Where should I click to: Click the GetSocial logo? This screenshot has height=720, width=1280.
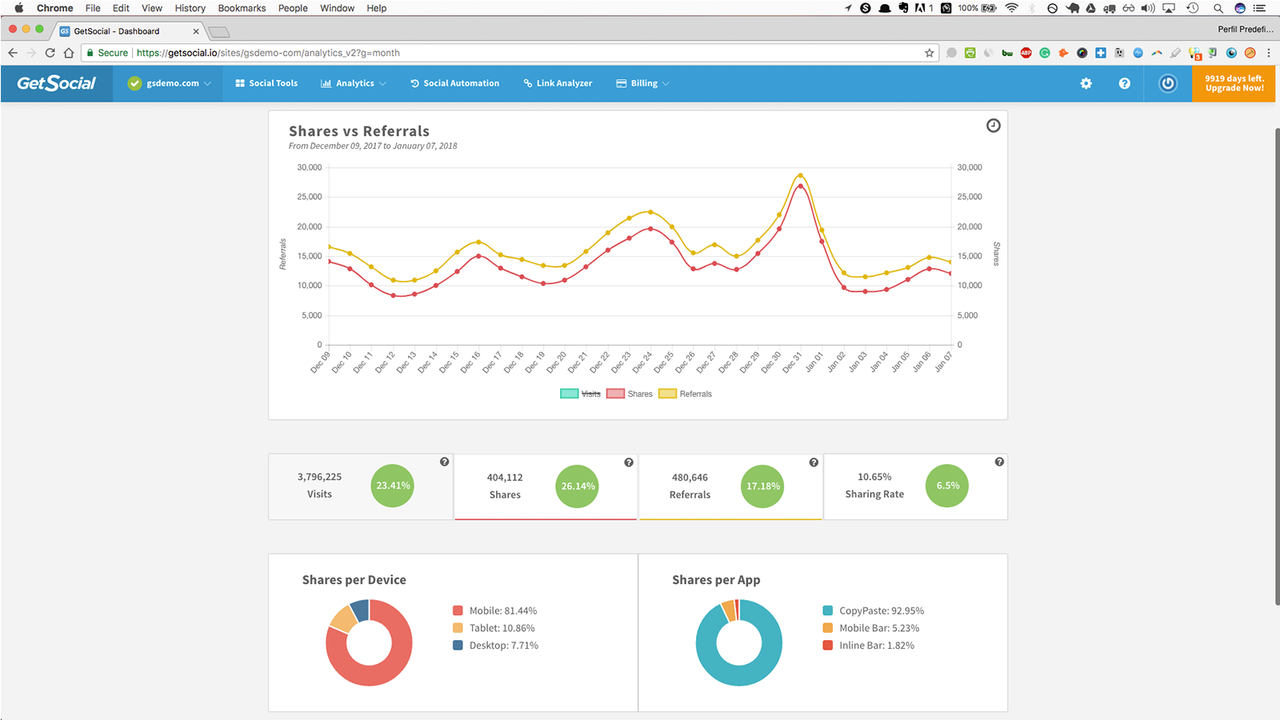coord(55,83)
